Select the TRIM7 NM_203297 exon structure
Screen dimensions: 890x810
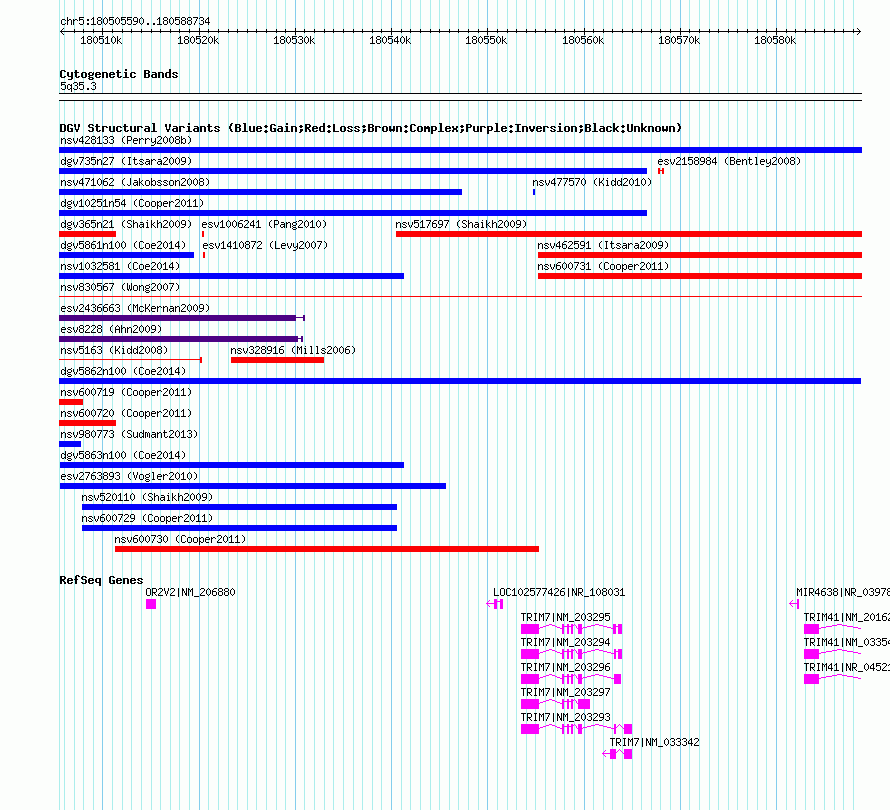pos(556,704)
